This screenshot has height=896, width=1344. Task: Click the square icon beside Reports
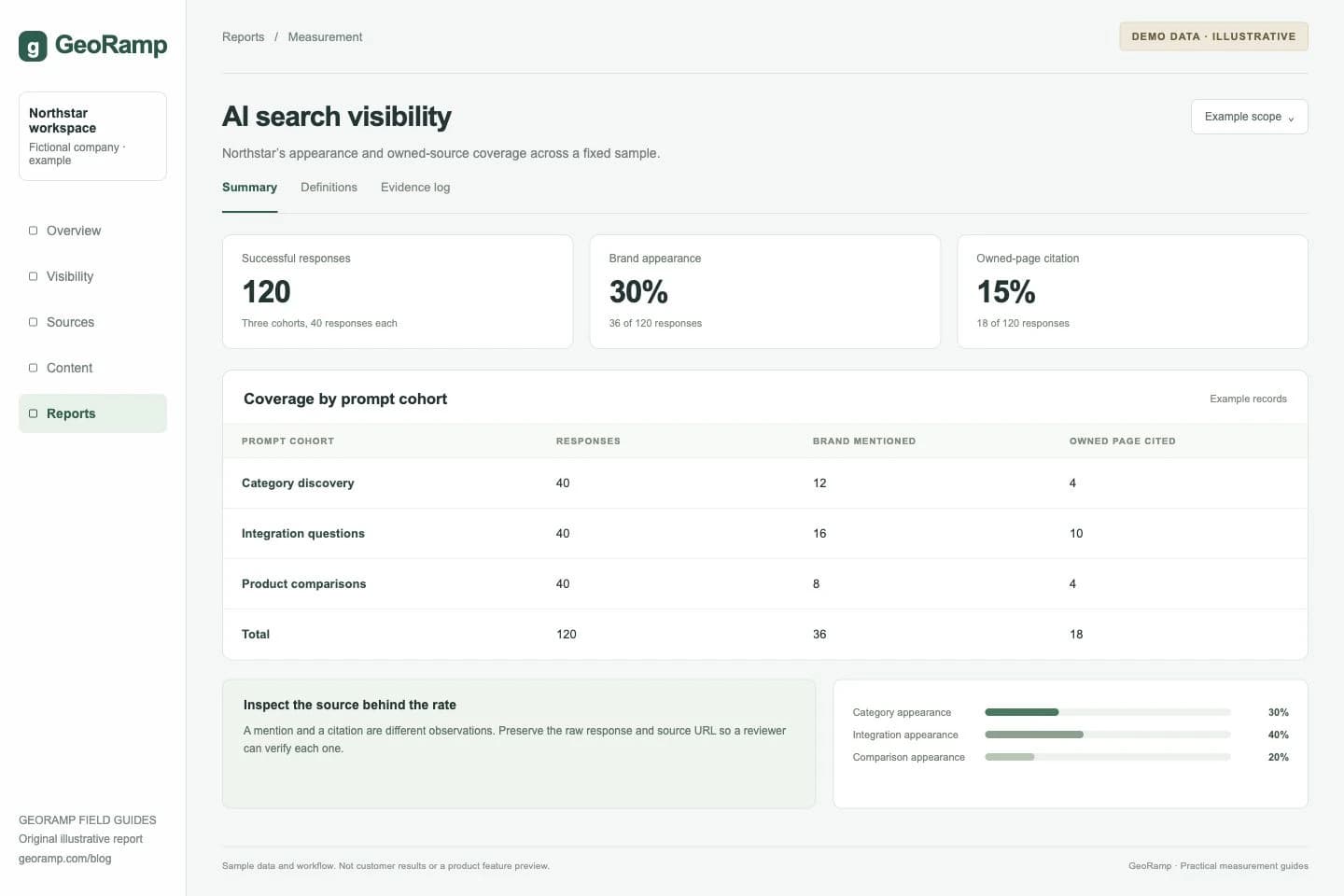(x=34, y=413)
